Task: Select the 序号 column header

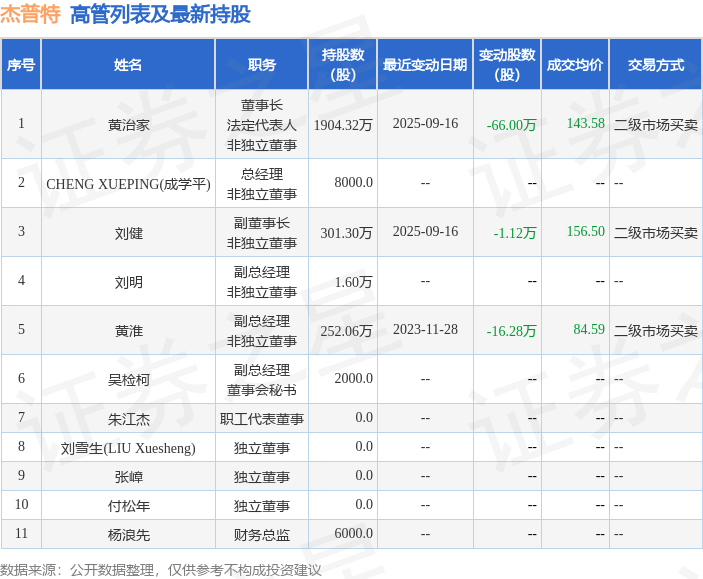Action: (21, 65)
